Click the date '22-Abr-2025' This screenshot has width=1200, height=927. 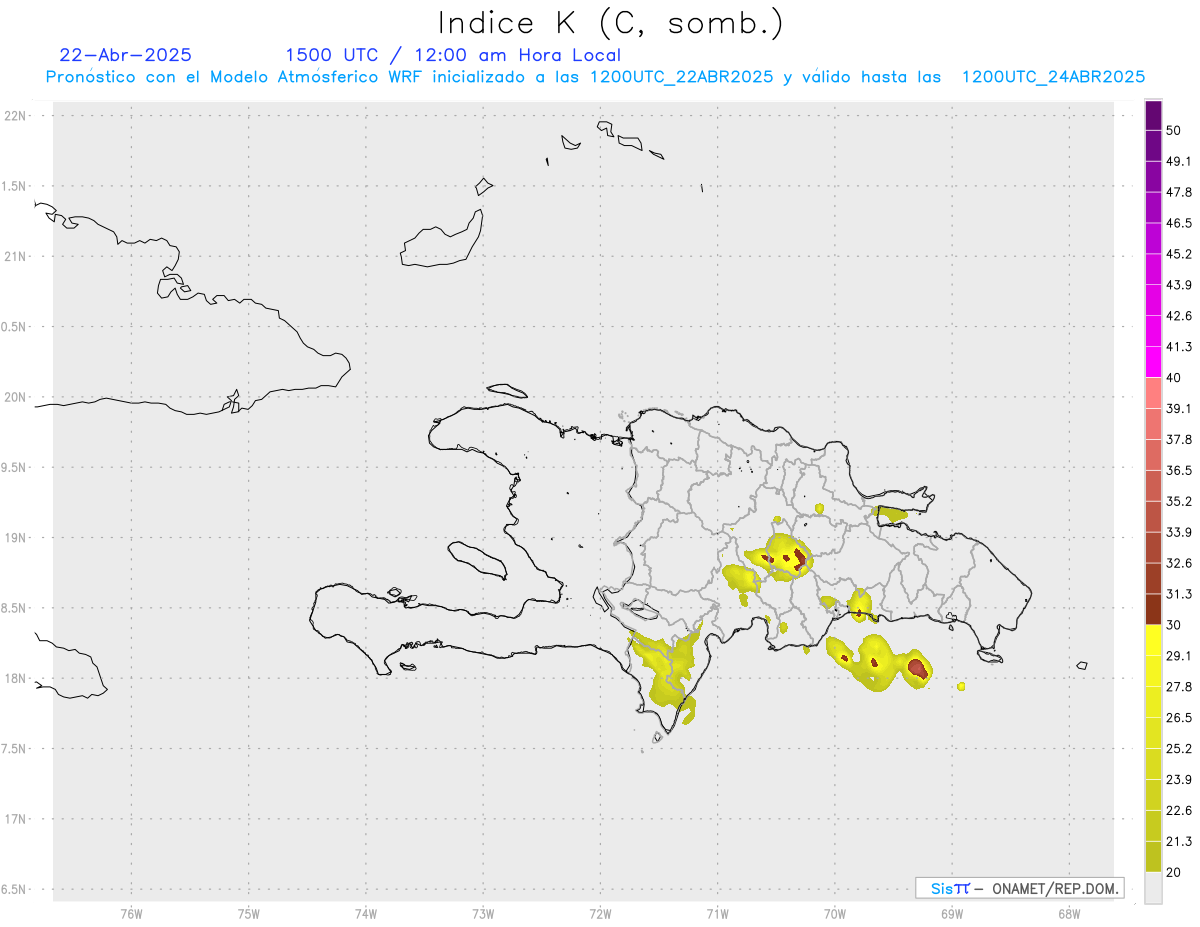coord(126,55)
